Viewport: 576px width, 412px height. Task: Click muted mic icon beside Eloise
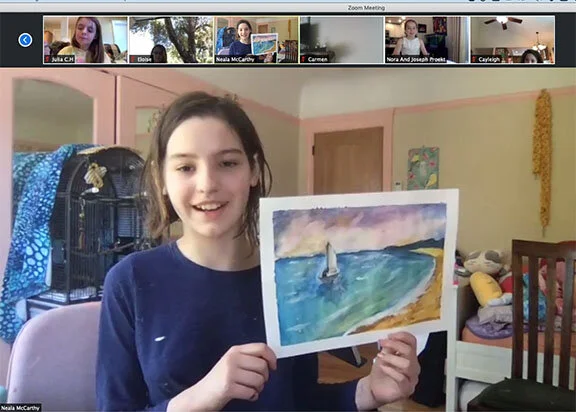pyautogui.click(x=133, y=59)
